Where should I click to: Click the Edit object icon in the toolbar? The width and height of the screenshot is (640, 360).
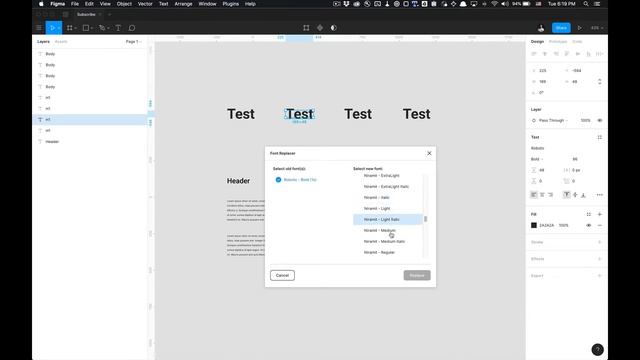[x=306, y=28]
